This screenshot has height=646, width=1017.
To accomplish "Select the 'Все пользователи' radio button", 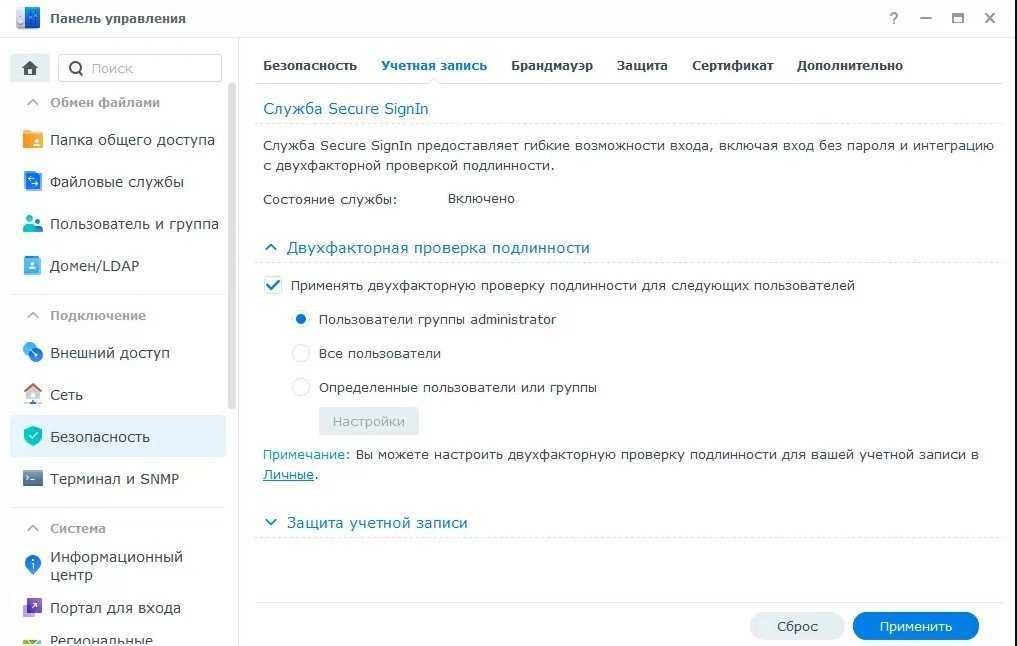I will tap(301, 353).
